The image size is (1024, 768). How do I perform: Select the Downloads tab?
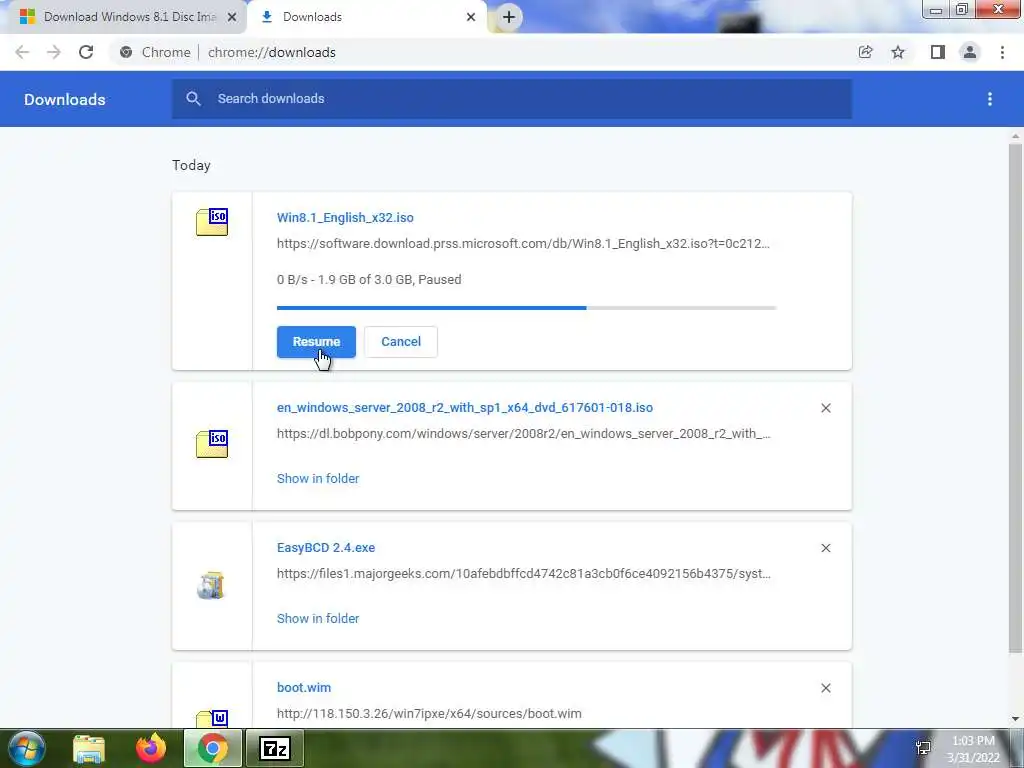(367, 17)
